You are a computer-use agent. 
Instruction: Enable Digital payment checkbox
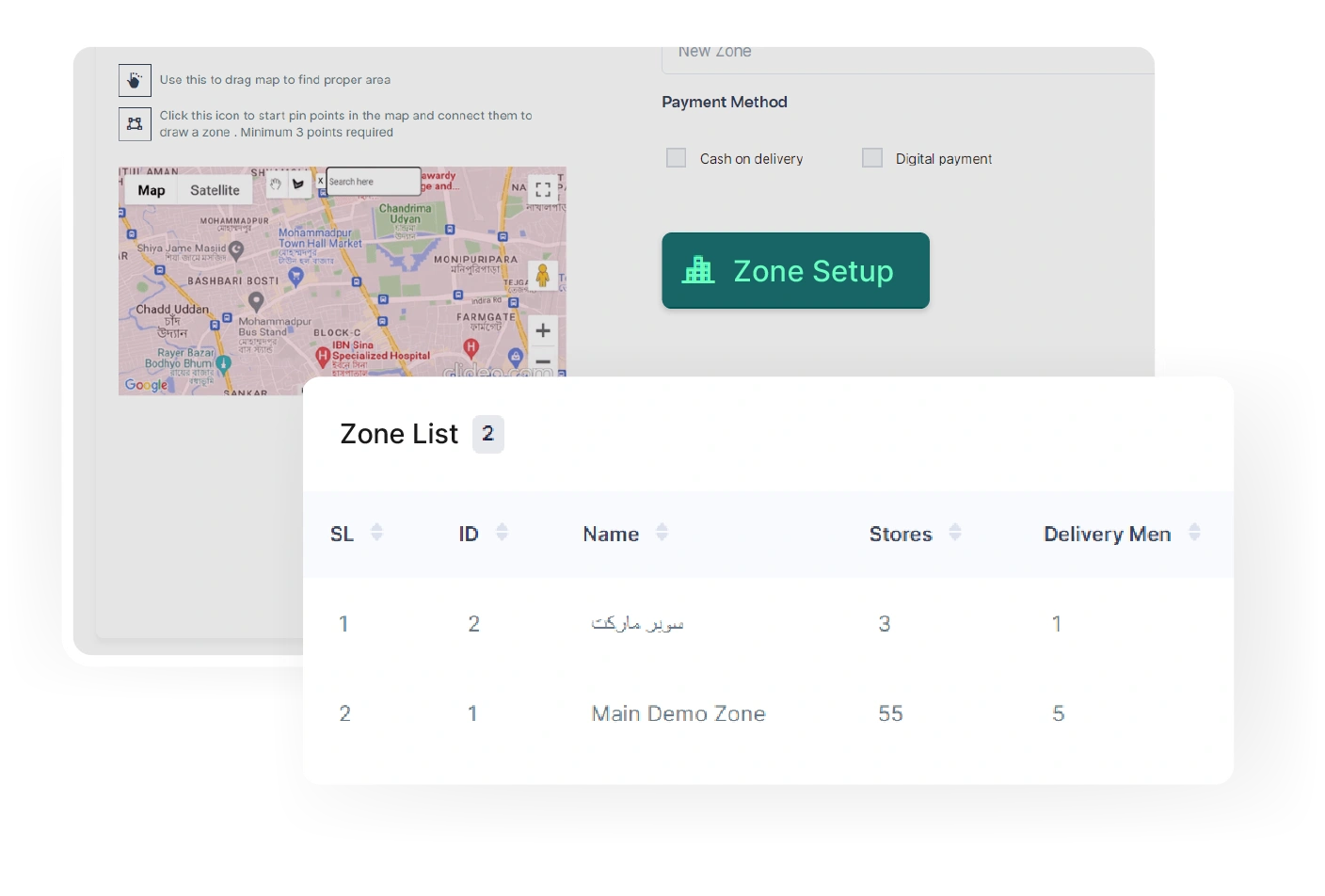(872, 158)
